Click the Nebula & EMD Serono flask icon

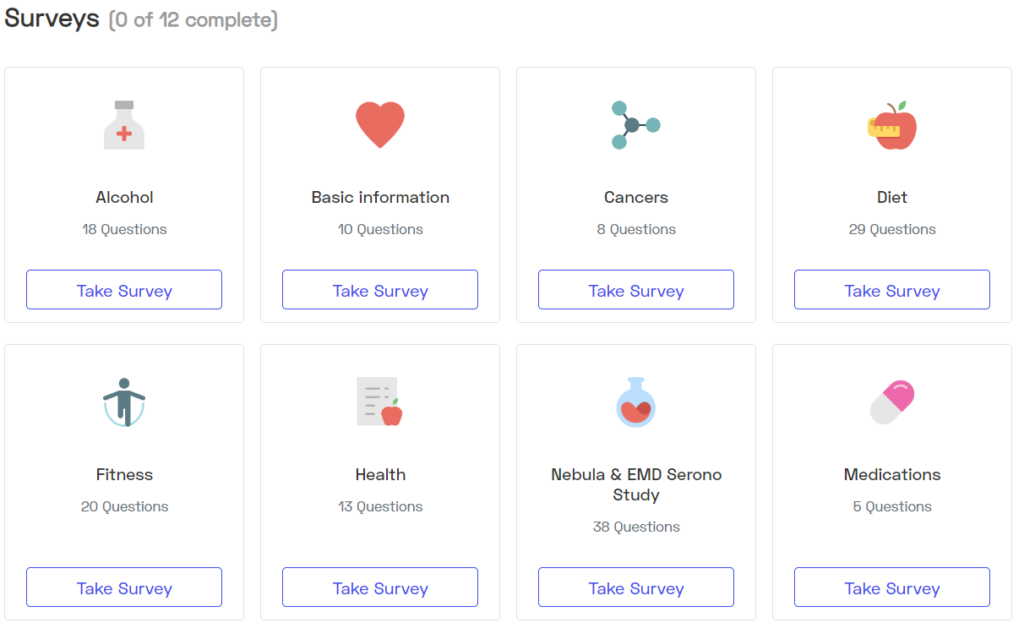point(636,402)
